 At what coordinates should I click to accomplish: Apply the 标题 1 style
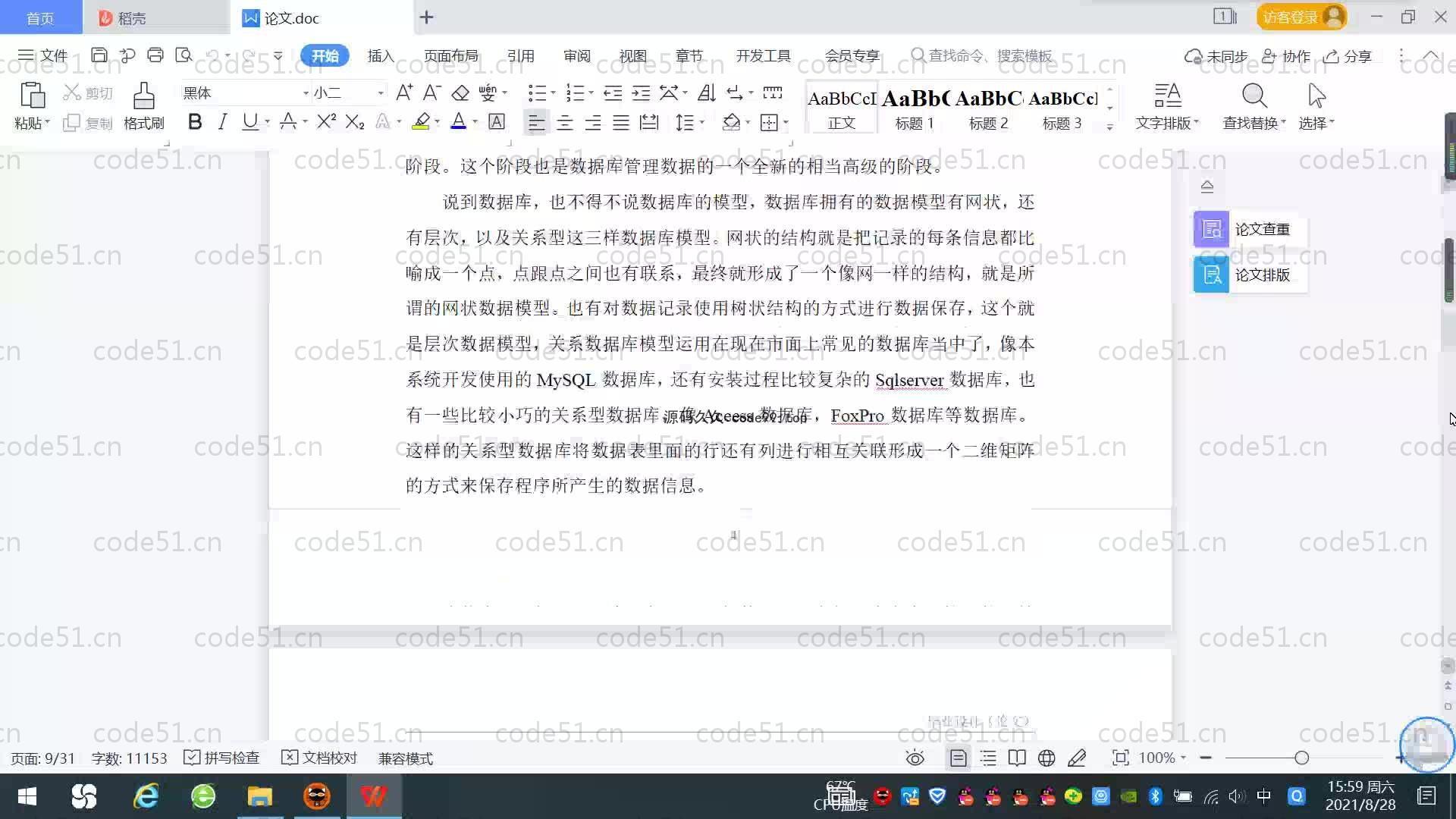[914, 108]
